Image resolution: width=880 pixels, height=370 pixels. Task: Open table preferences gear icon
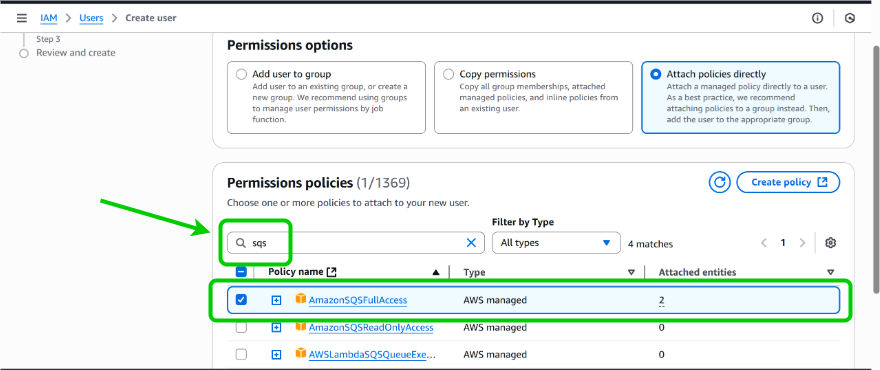point(831,243)
